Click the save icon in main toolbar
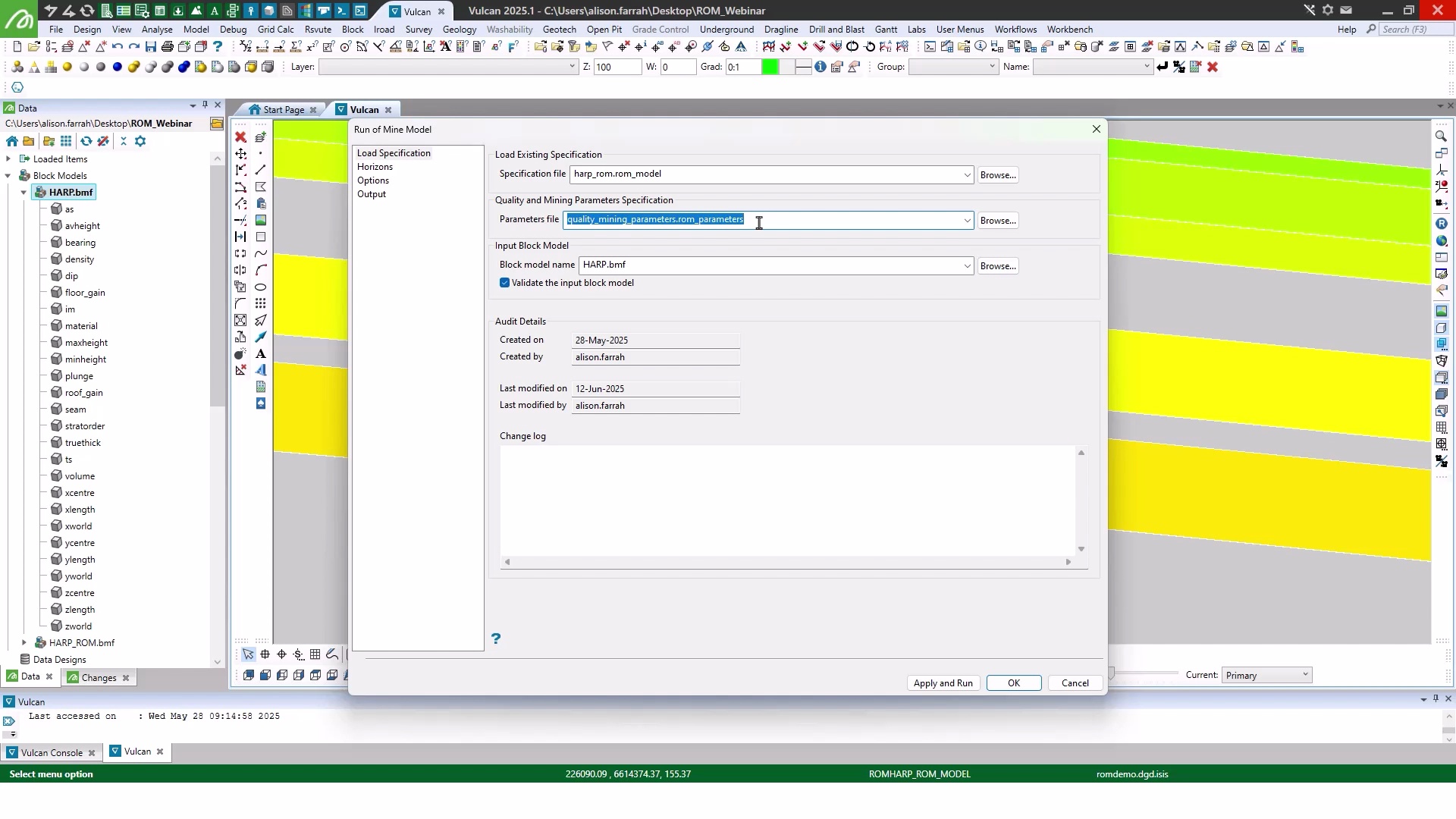Image resolution: width=1456 pixels, height=819 pixels. tap(150, 47)
